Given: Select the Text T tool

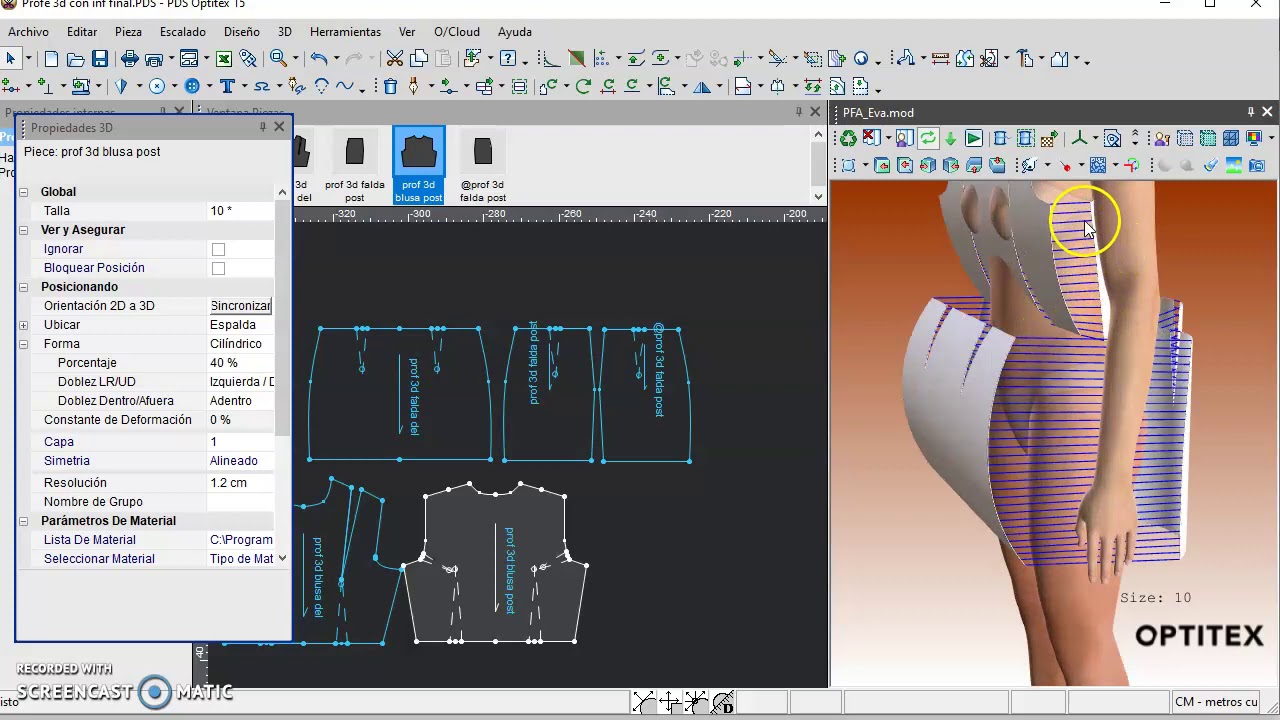Looking at the screenshot, I should tap(227, 86).
